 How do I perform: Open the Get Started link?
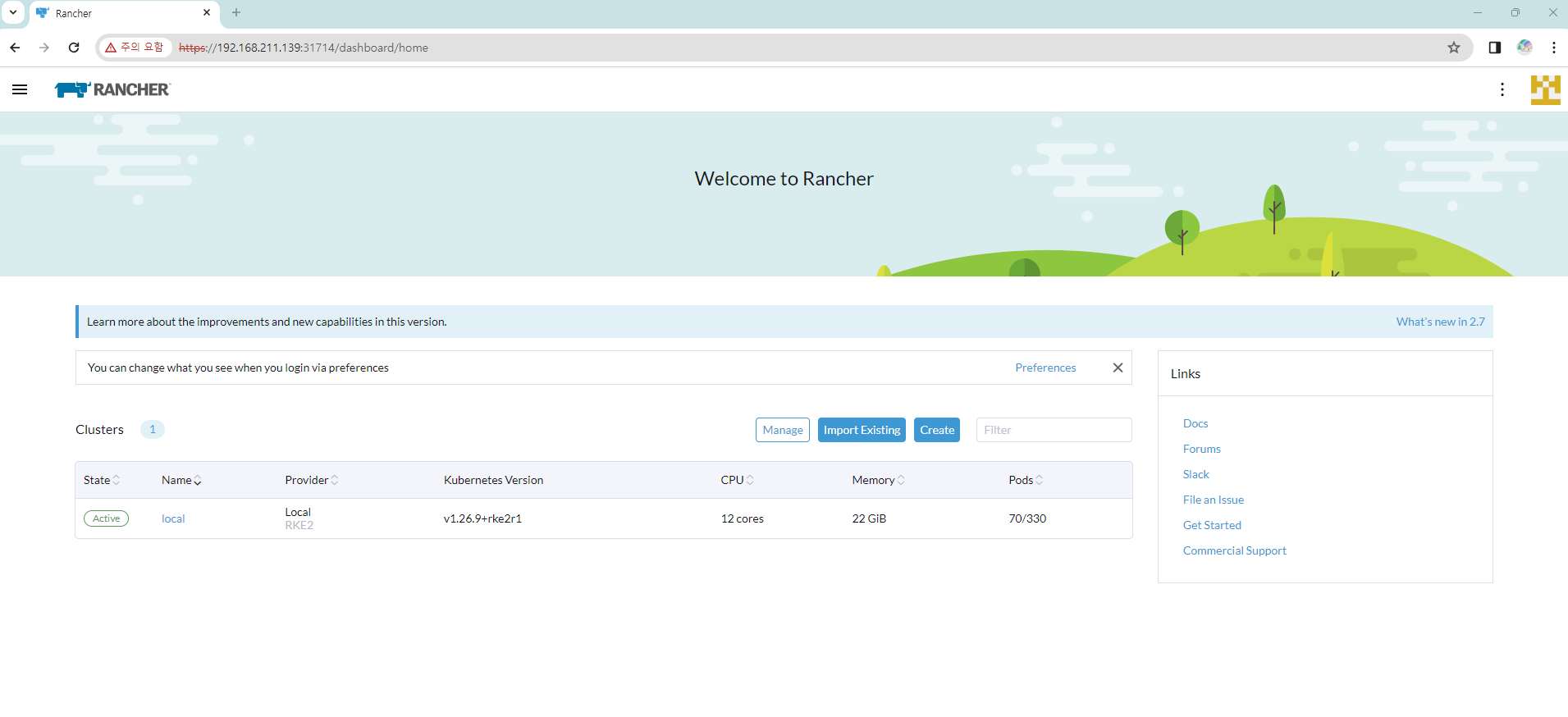[1212, 525]
